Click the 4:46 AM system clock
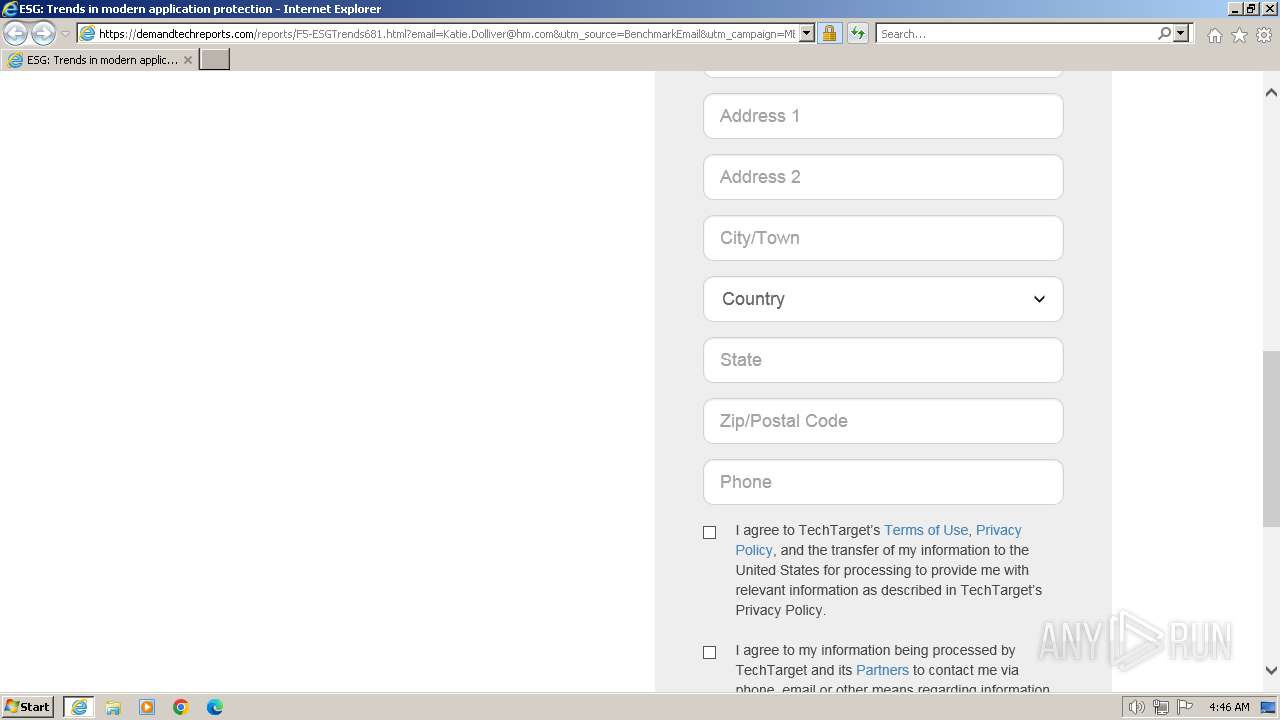This screenshot has height=720, width=1280. point(1229,707)
